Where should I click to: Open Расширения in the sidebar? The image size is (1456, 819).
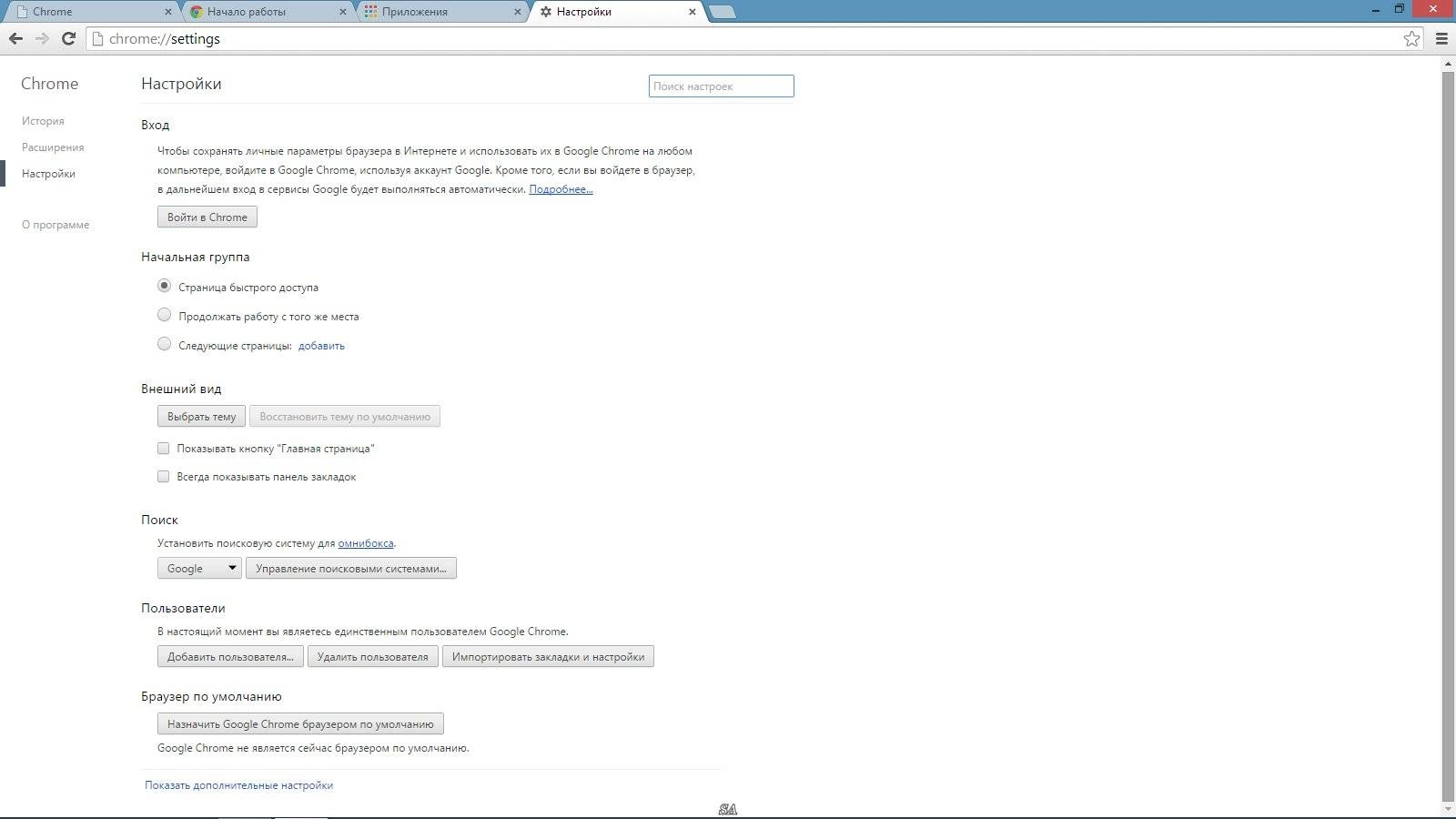53,147
